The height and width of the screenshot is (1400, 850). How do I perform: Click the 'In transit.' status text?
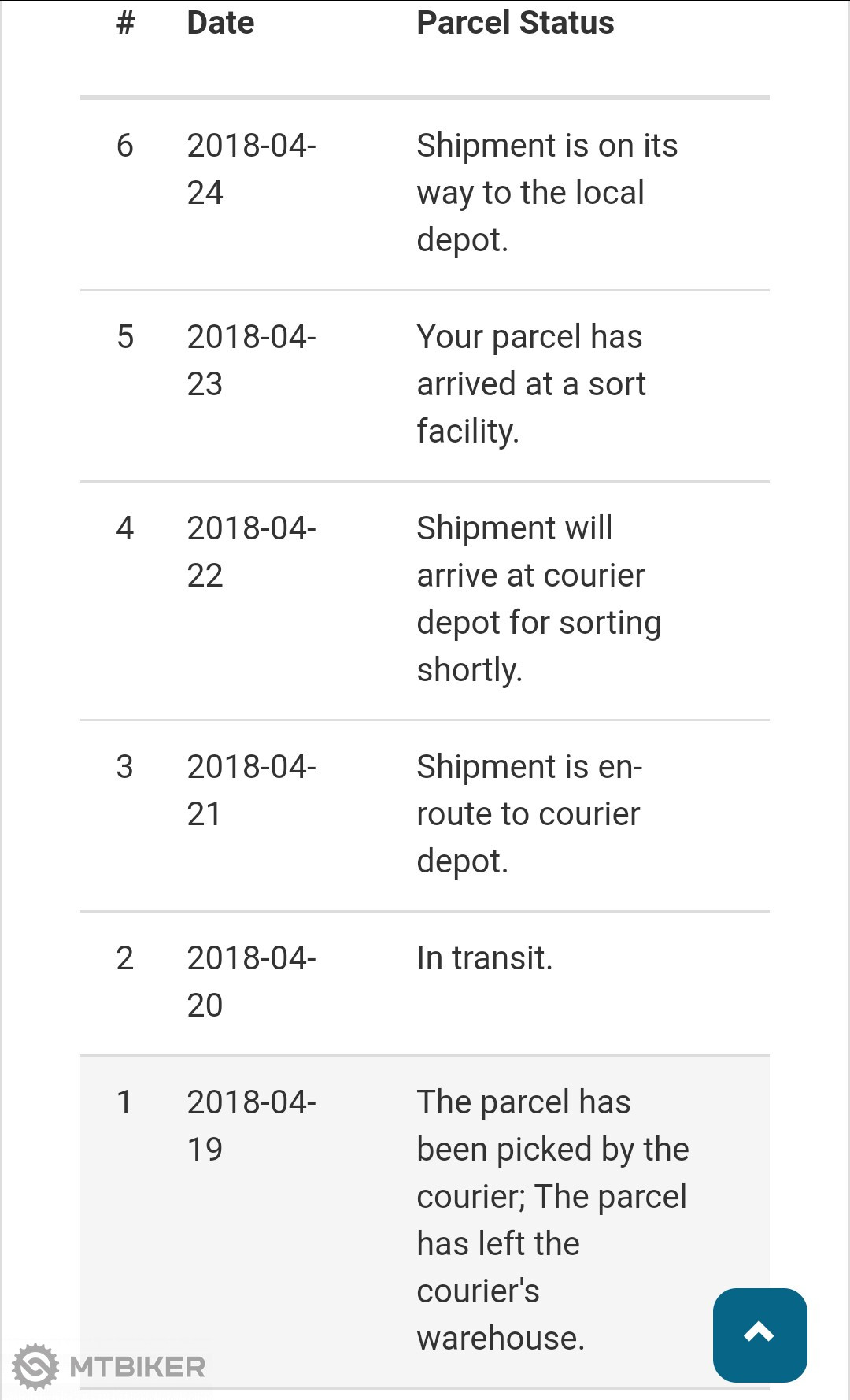[484, 958]
